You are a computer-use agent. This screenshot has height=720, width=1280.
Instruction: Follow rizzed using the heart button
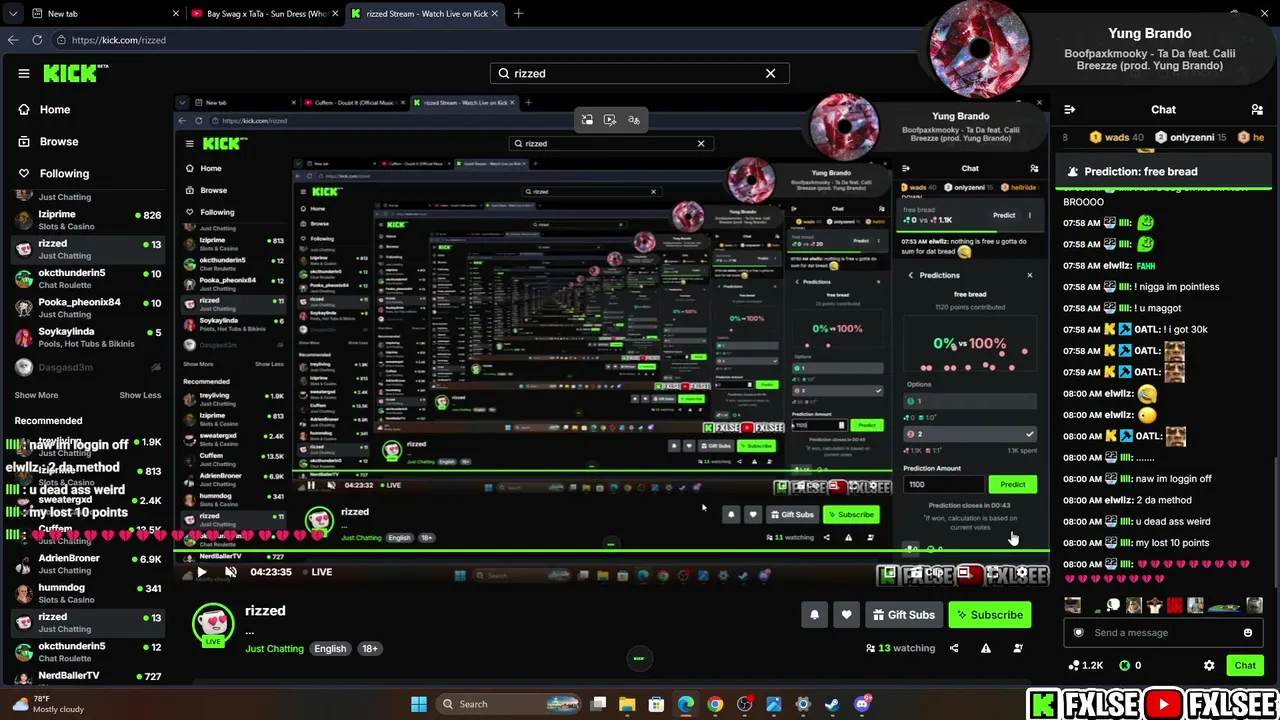846,615
